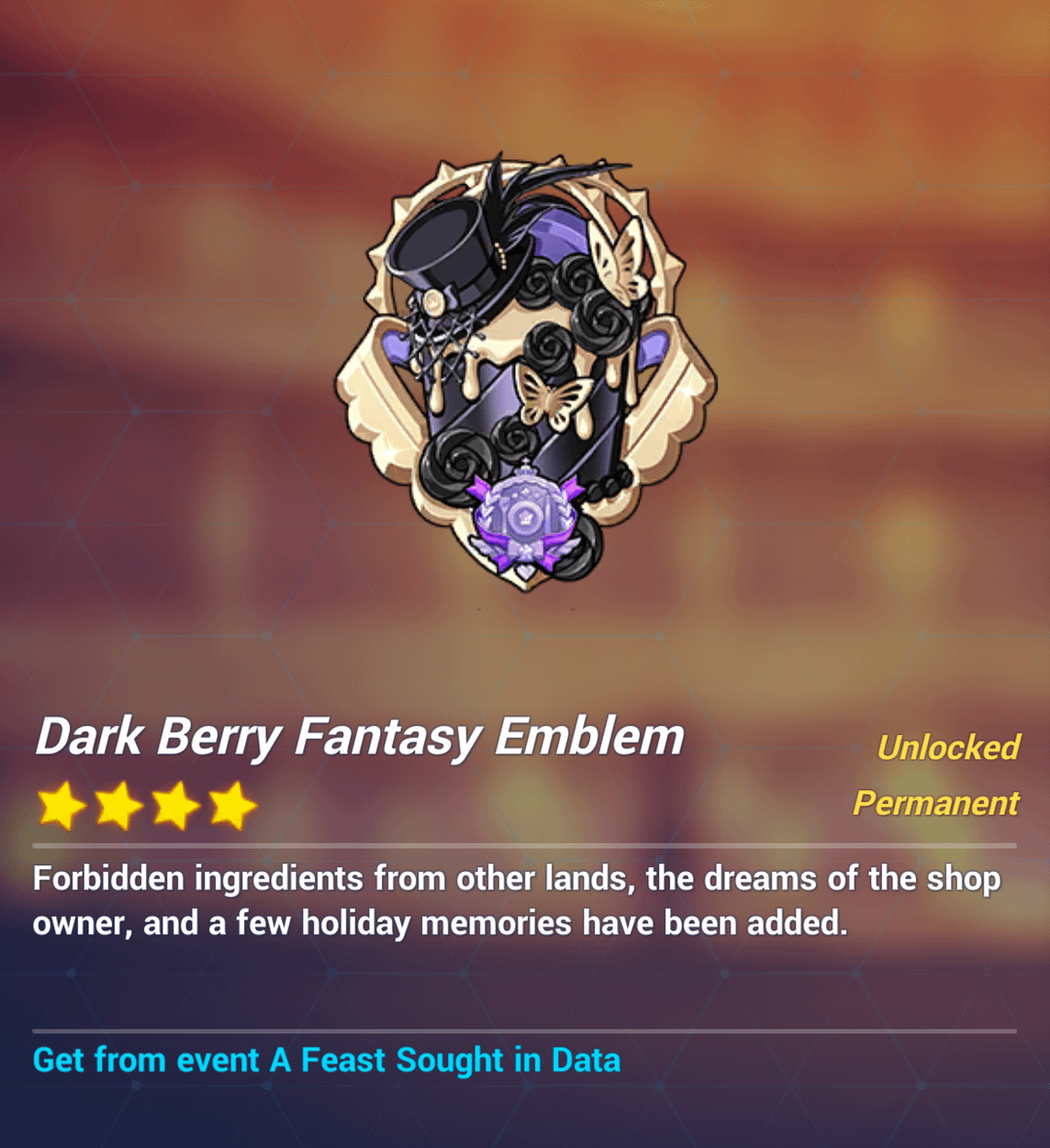
Task: Click the Unlocked status label
Action: pyautogui.click(x=948, y=748)
